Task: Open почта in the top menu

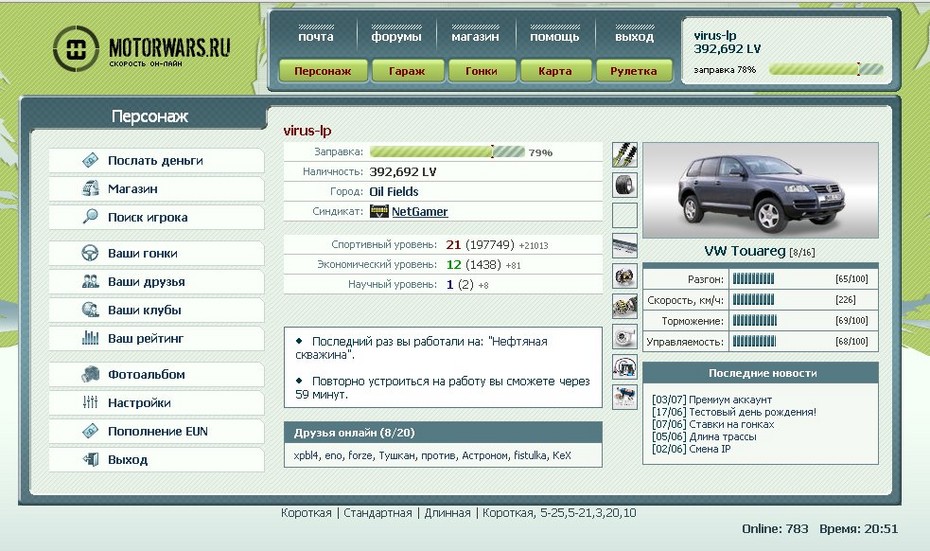Action: click(x=316, y=37)
